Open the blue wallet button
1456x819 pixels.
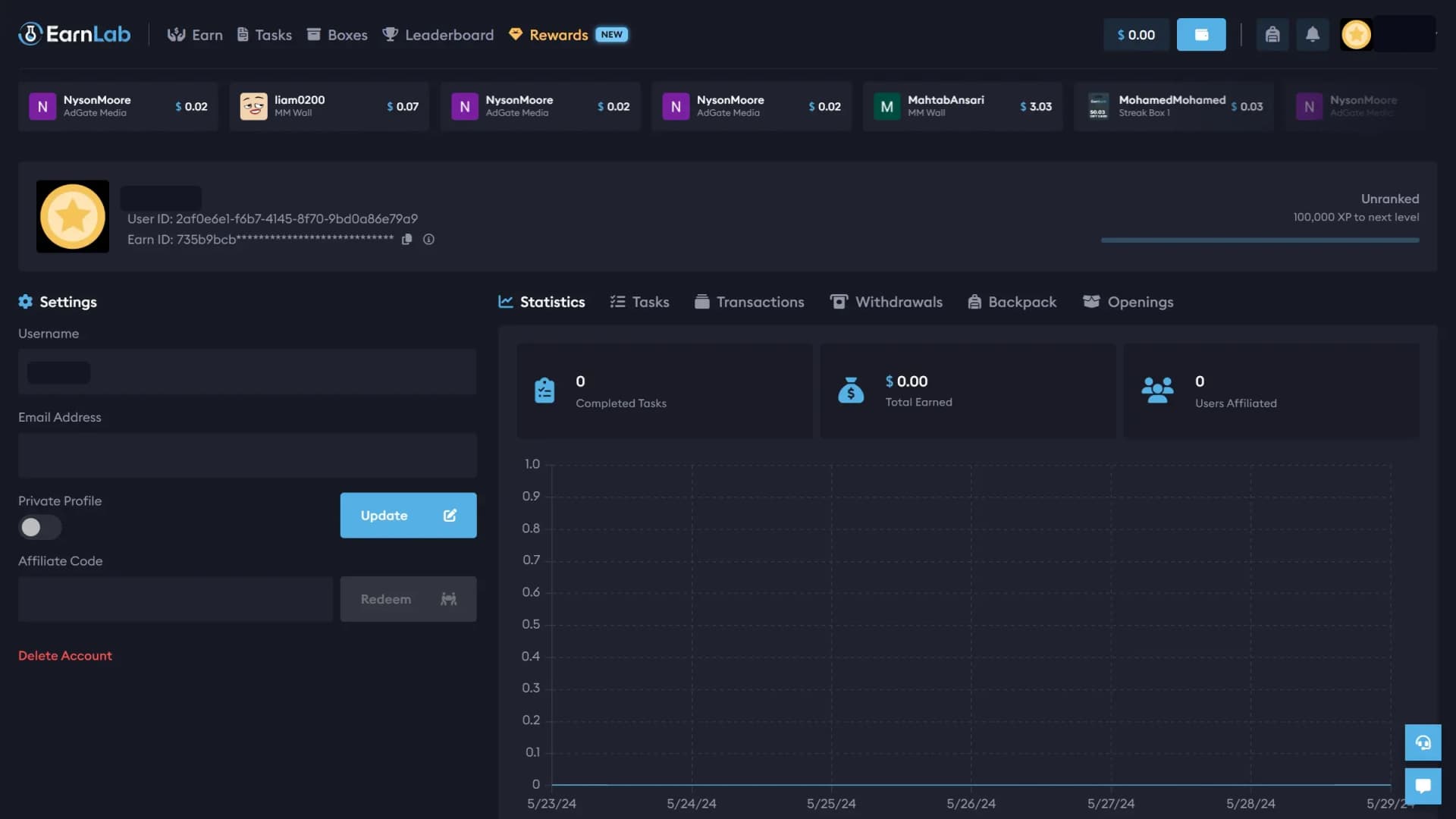pos(1201,35)
